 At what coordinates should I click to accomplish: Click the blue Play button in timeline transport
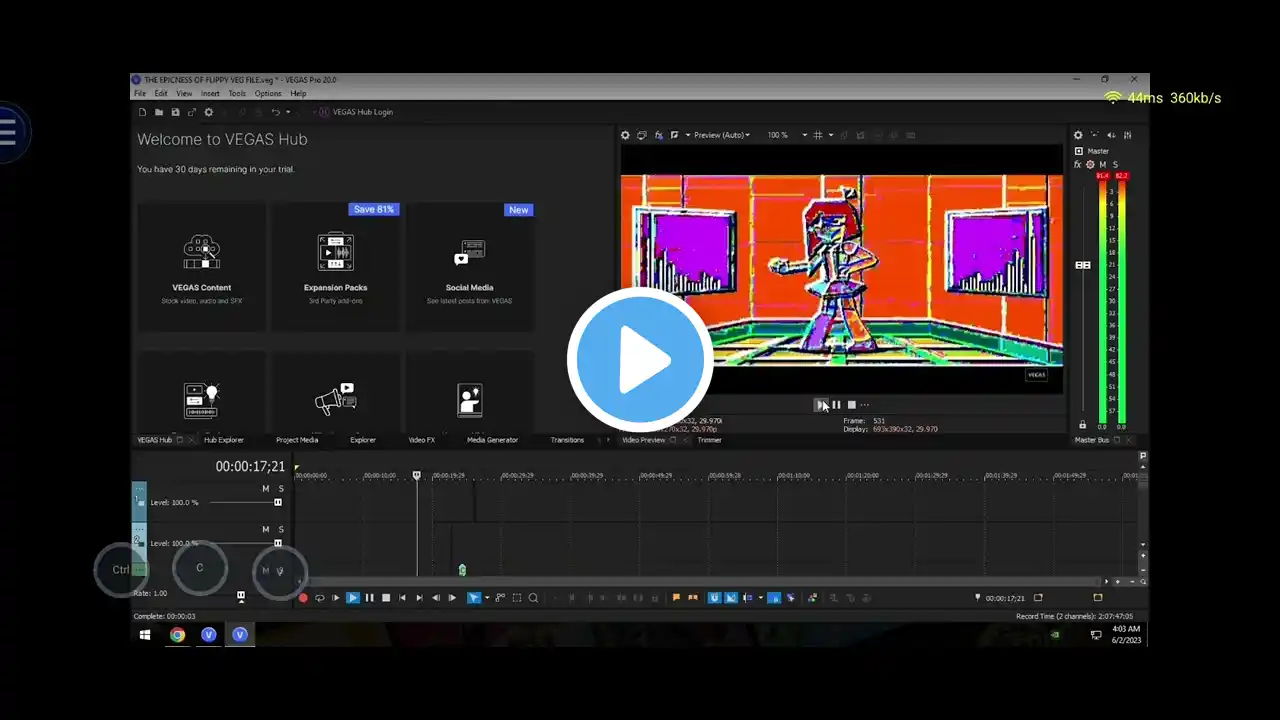[353, 598]
